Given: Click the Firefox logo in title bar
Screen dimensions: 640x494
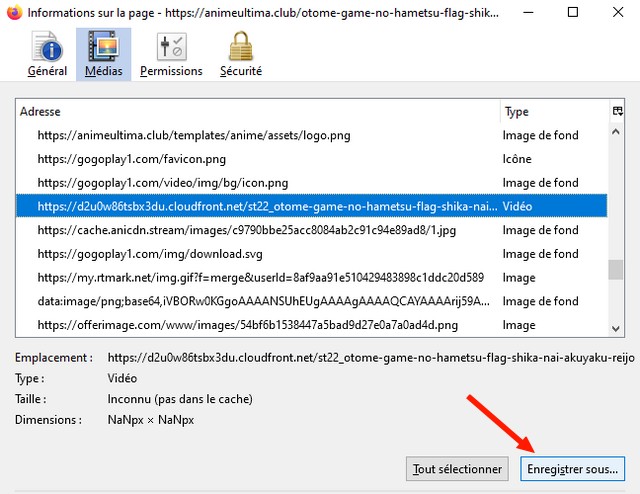Looking at the screenshot, I should pyautogui.click(x=14, y=12).
